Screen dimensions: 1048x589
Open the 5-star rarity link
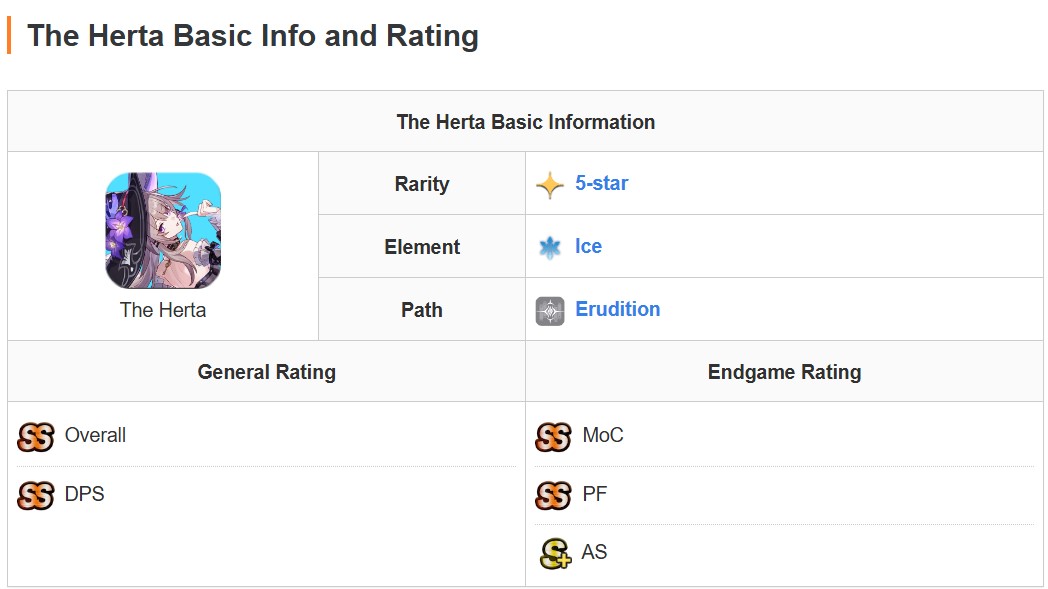(x=602, y=183)
